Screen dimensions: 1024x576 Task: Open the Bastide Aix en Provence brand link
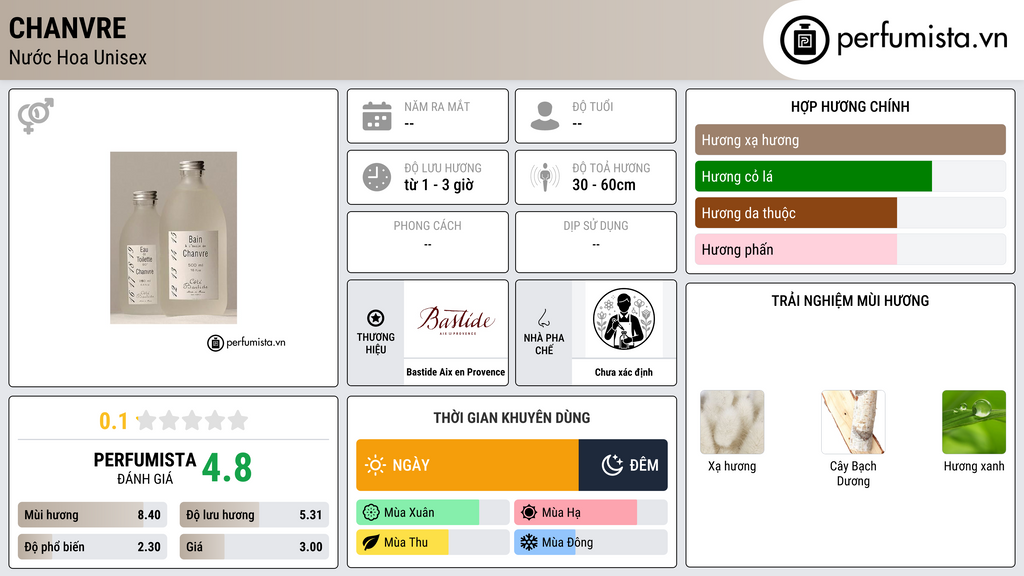click(x=456, y=372)
